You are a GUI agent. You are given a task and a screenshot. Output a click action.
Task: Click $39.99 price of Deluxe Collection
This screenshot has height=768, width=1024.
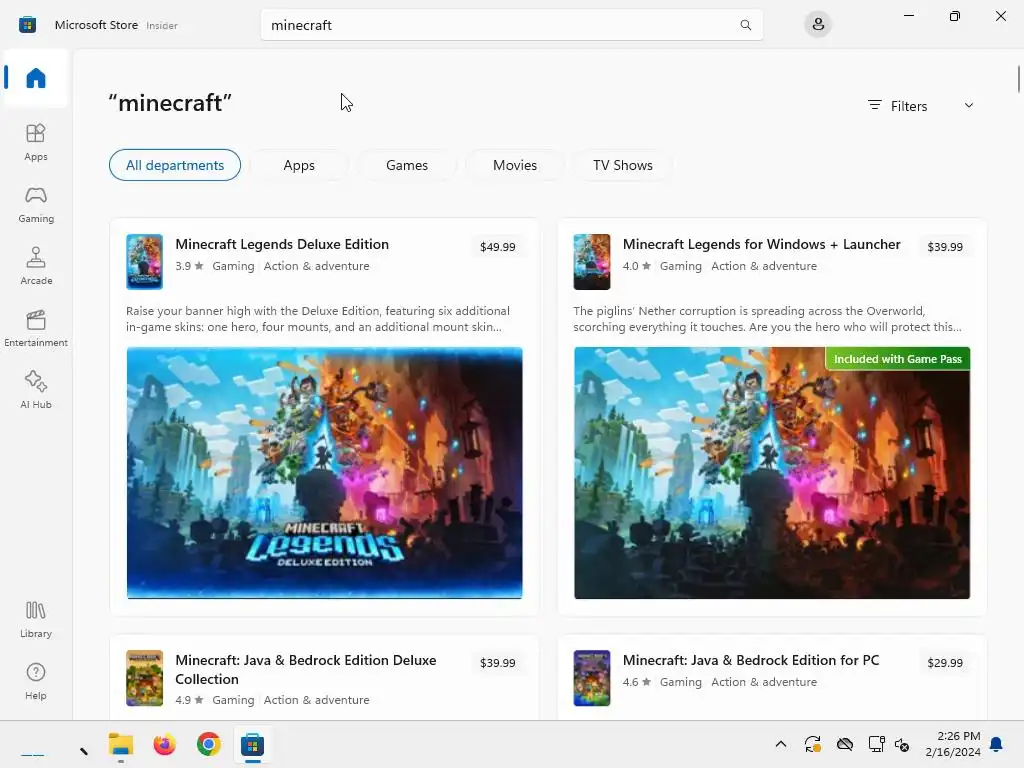[x=498, y=663]
